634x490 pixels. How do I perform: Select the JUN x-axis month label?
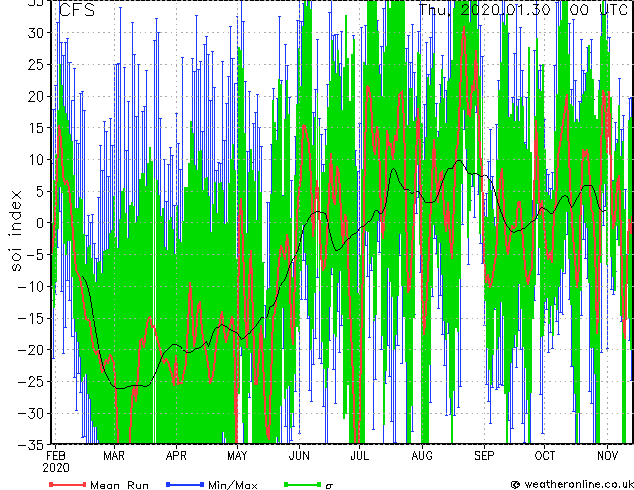point(299,456)
